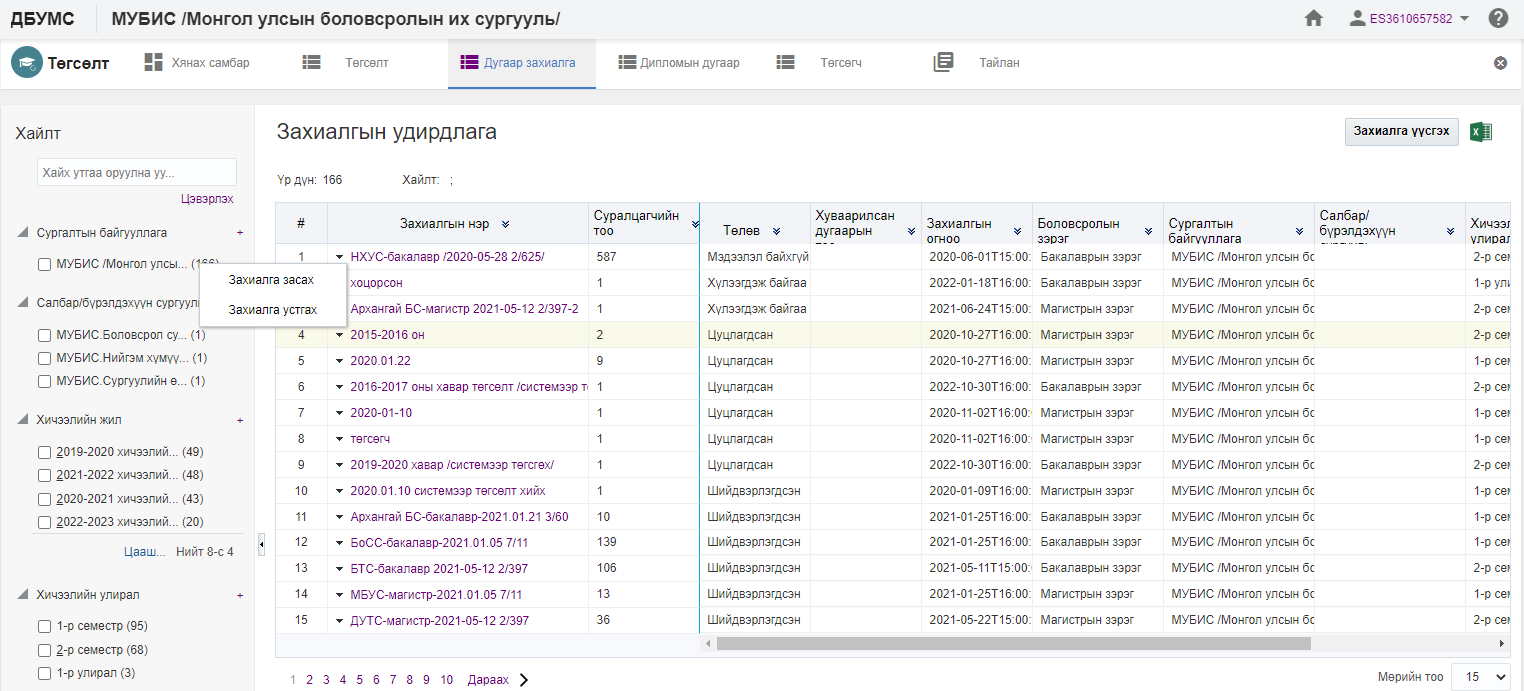Go to the home page icon
Viewport: 1524px width, 691px height.
1314,18
